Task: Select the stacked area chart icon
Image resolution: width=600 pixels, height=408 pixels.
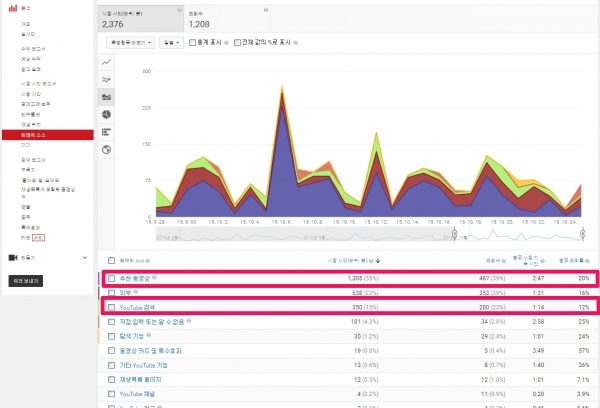Action: pyautogui.click(x=106, y=97)
